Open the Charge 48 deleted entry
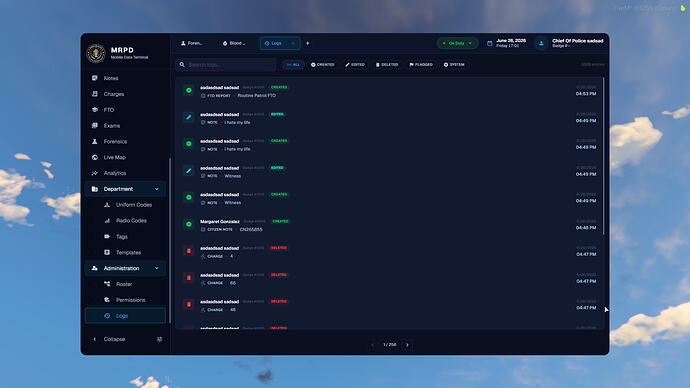Image resolution: width=690 pixels, height=388 pixels. pyautogui.click(x=389, y=304)
